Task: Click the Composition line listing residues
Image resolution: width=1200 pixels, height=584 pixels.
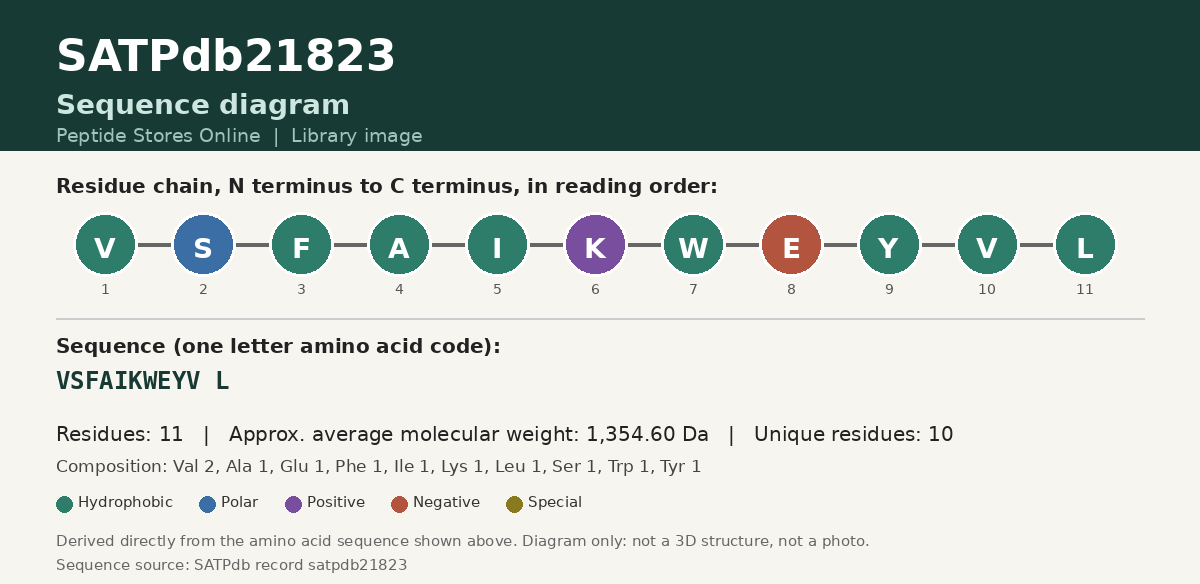Action: 379,467
